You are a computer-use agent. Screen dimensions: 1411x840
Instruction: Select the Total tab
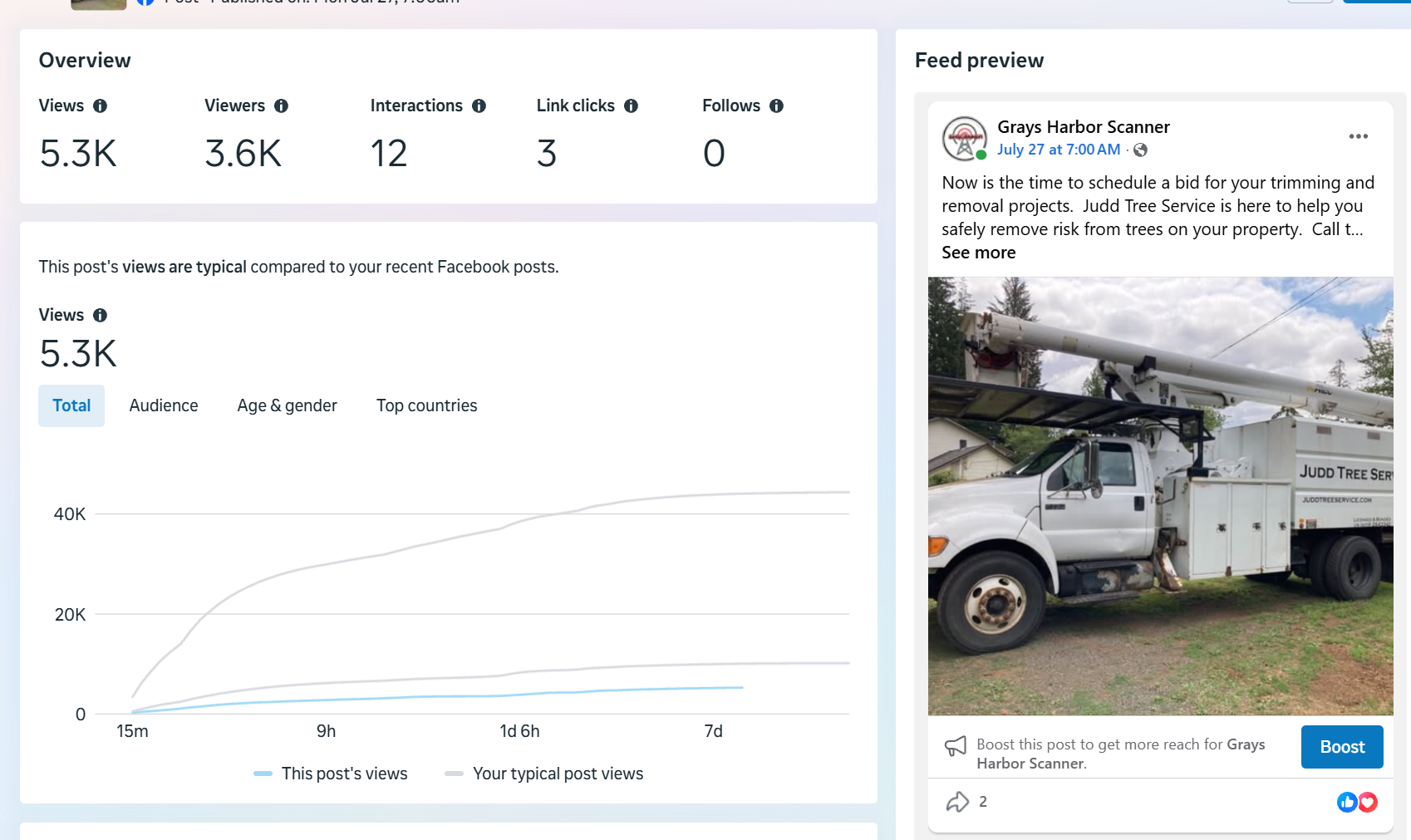pos(71,405)
